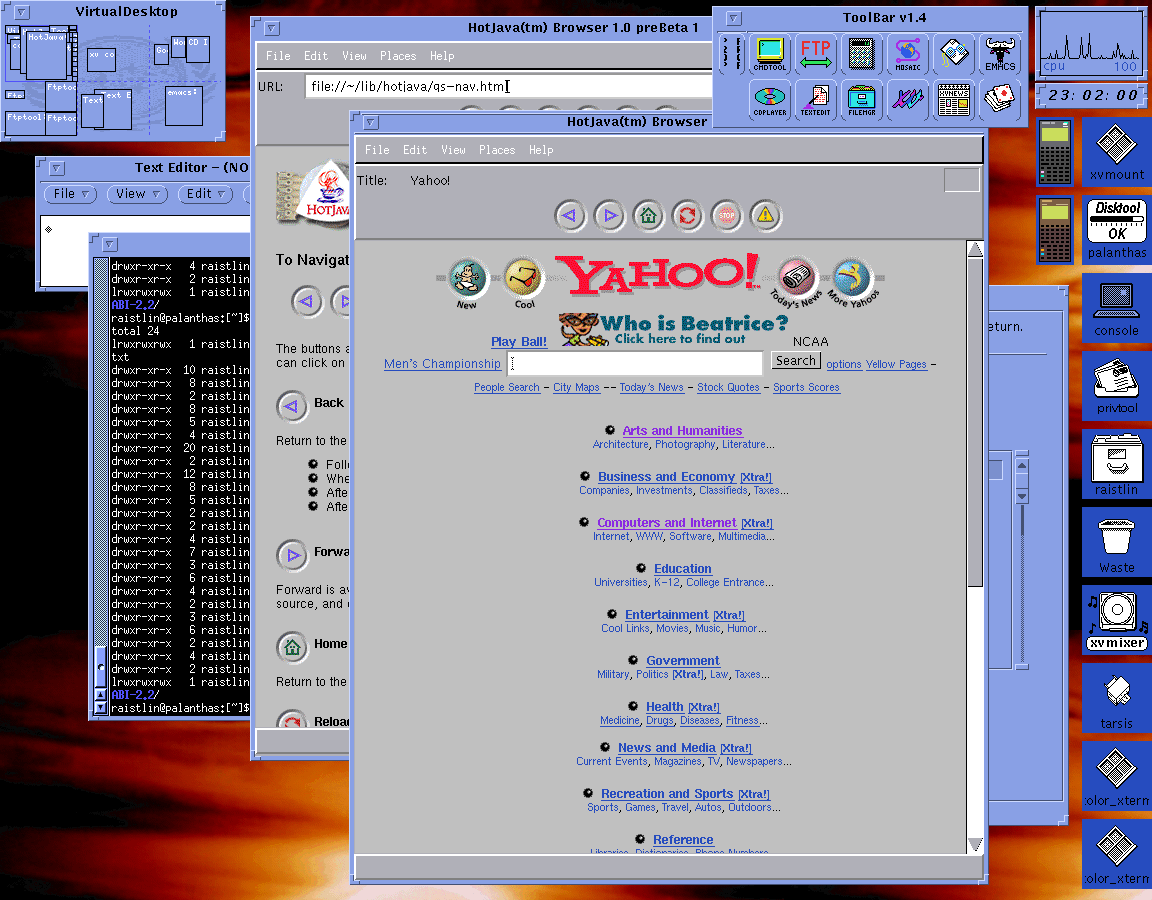1152x900 pixels.
Task: Open Text Editor View menu button
Action: [x=137, y=194]
